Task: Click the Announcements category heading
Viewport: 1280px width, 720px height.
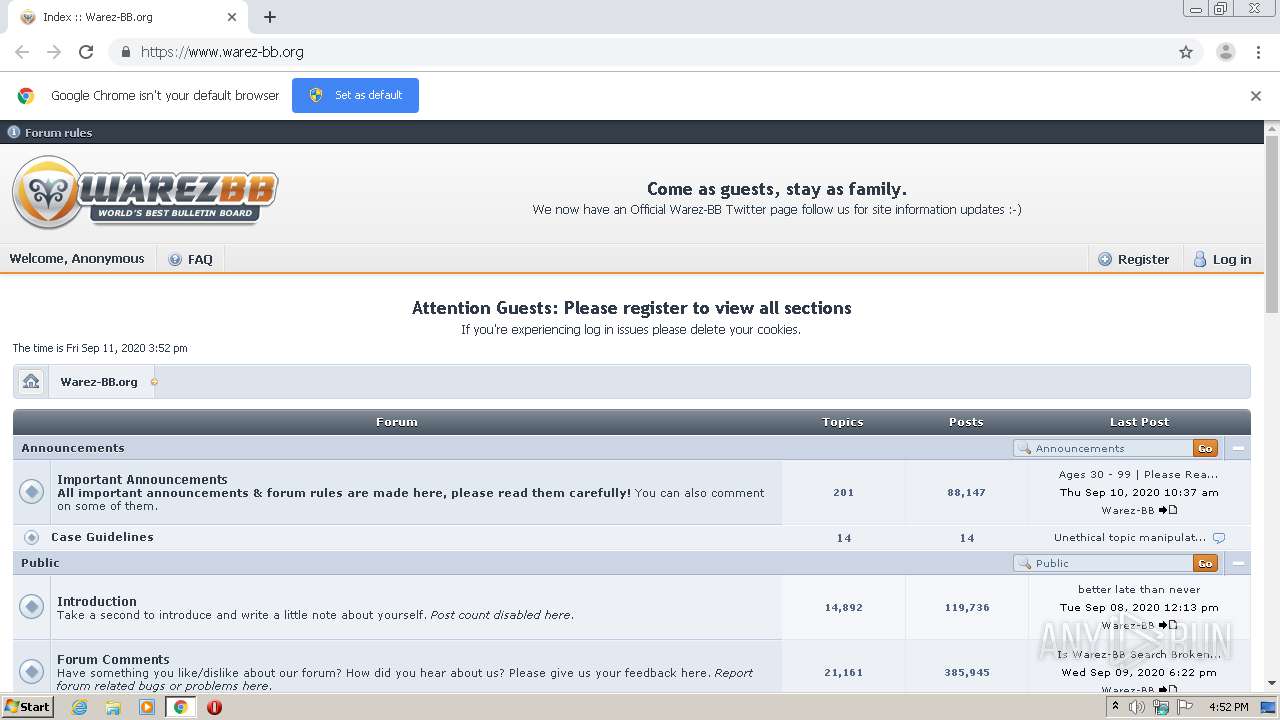Action: pos(73,448)
